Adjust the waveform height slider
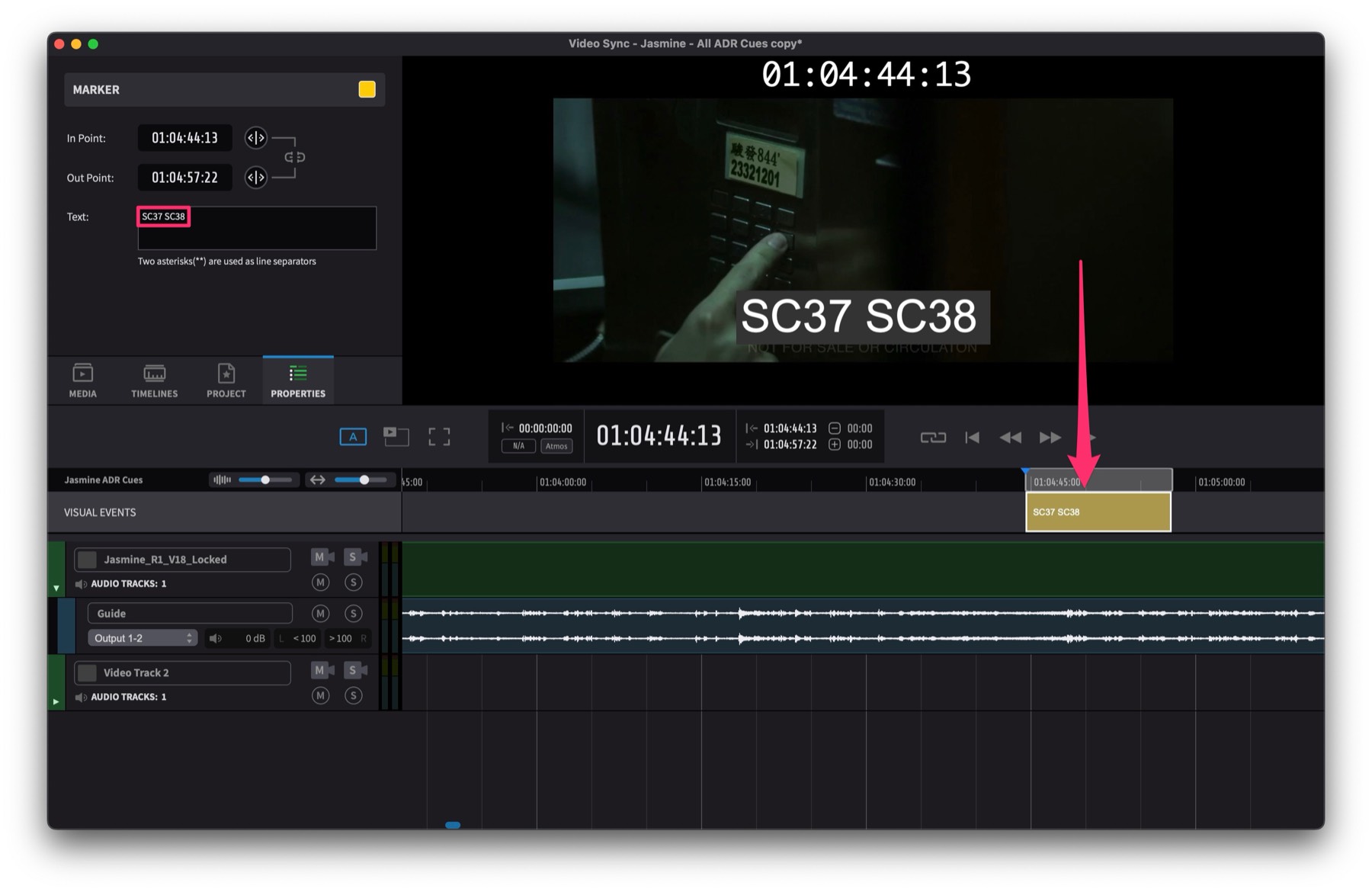Image resolution: width=1372 pixels, height=892 pixels. (265, 480)
